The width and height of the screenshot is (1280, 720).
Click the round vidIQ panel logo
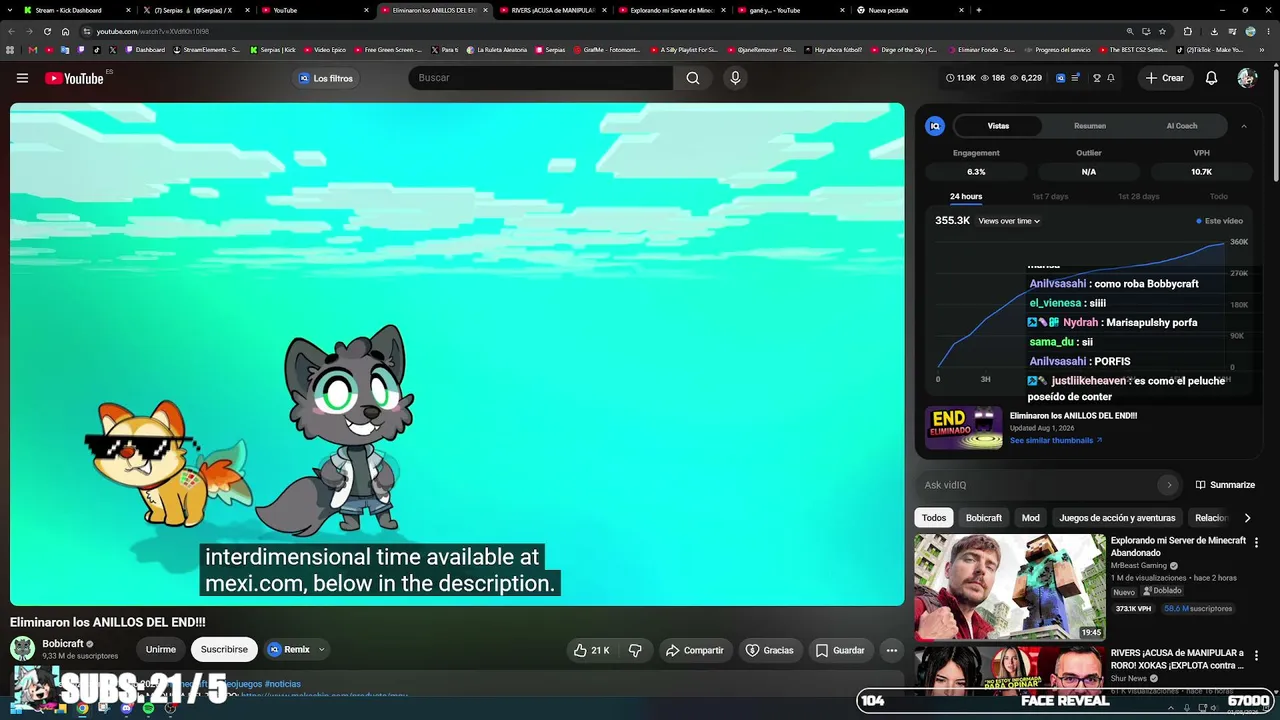pos(935,126)
